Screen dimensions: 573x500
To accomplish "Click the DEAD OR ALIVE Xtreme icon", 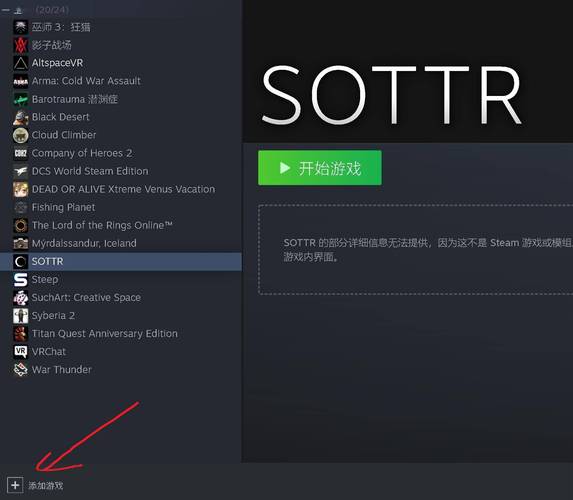I will pos(20,189).
